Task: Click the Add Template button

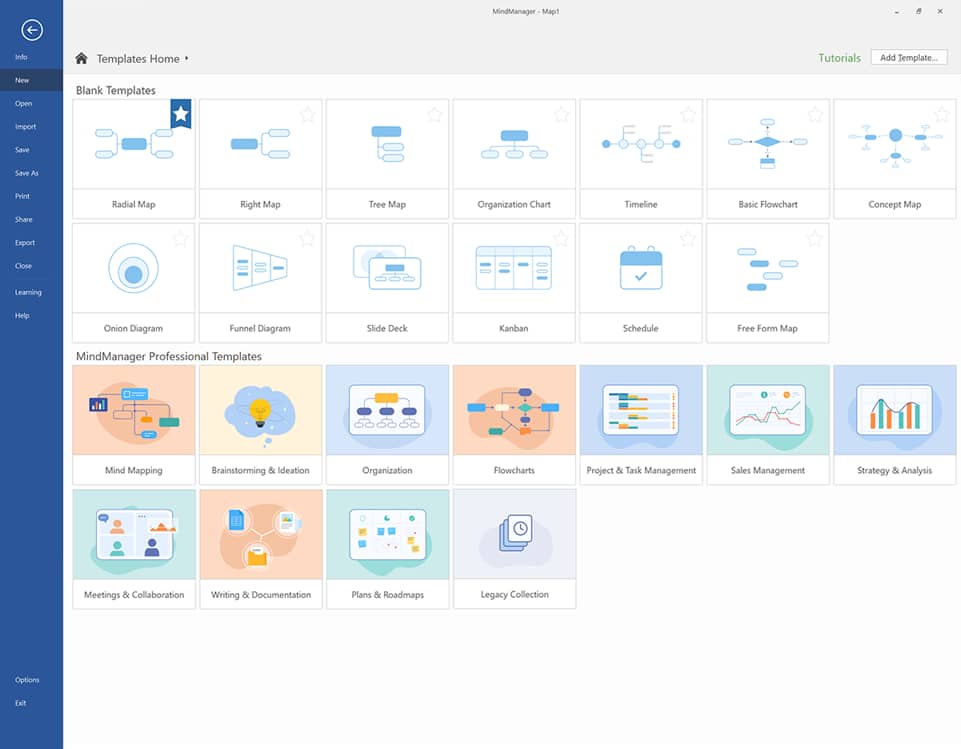Action: (x=908, y=57)
